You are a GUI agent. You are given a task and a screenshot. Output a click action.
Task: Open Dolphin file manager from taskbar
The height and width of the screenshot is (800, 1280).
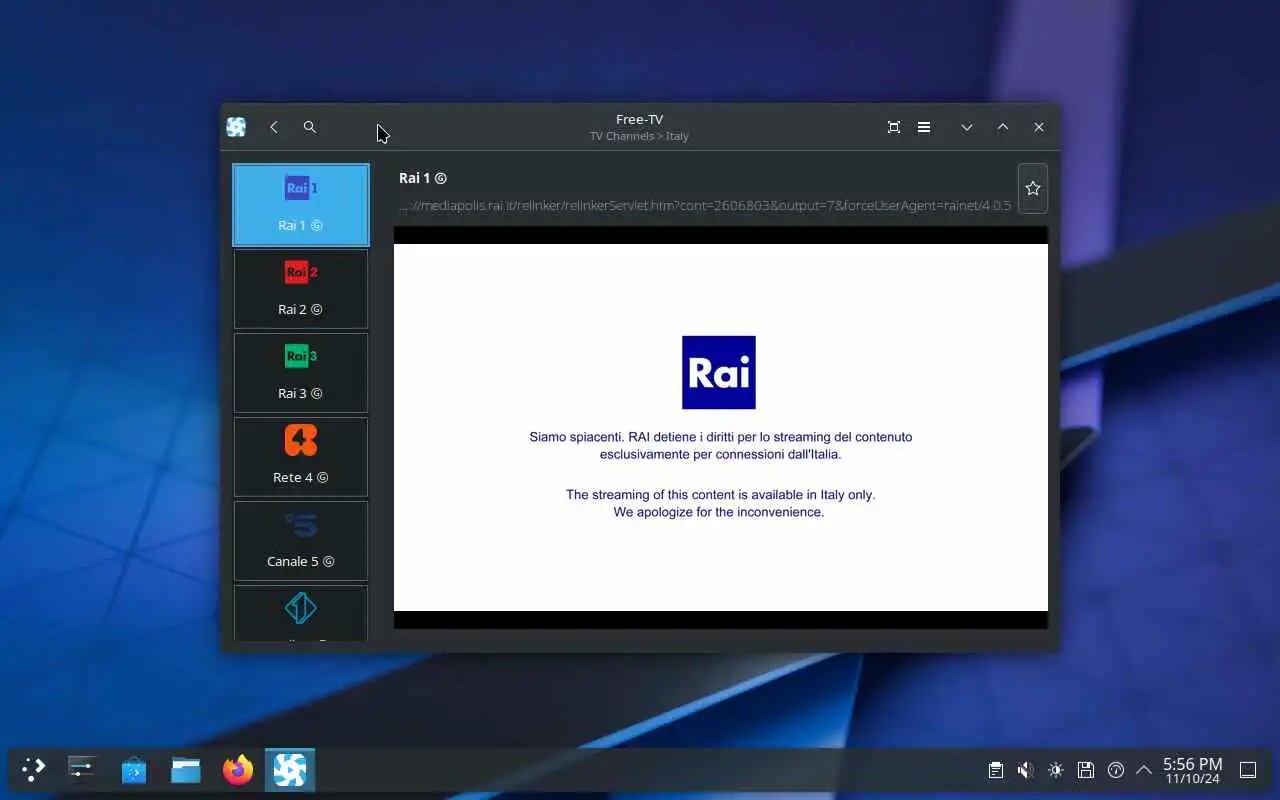click(186, 769)
